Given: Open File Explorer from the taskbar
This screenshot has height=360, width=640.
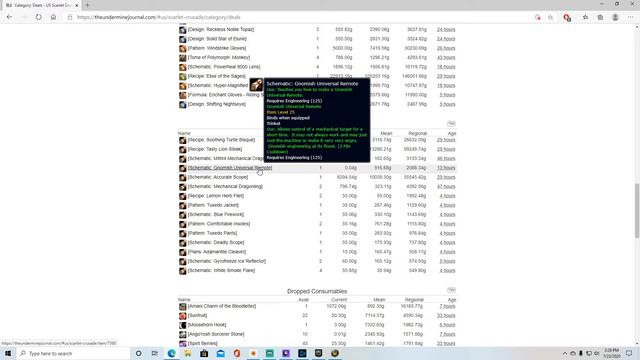Looking at the screenshot, I should (188, 353).
